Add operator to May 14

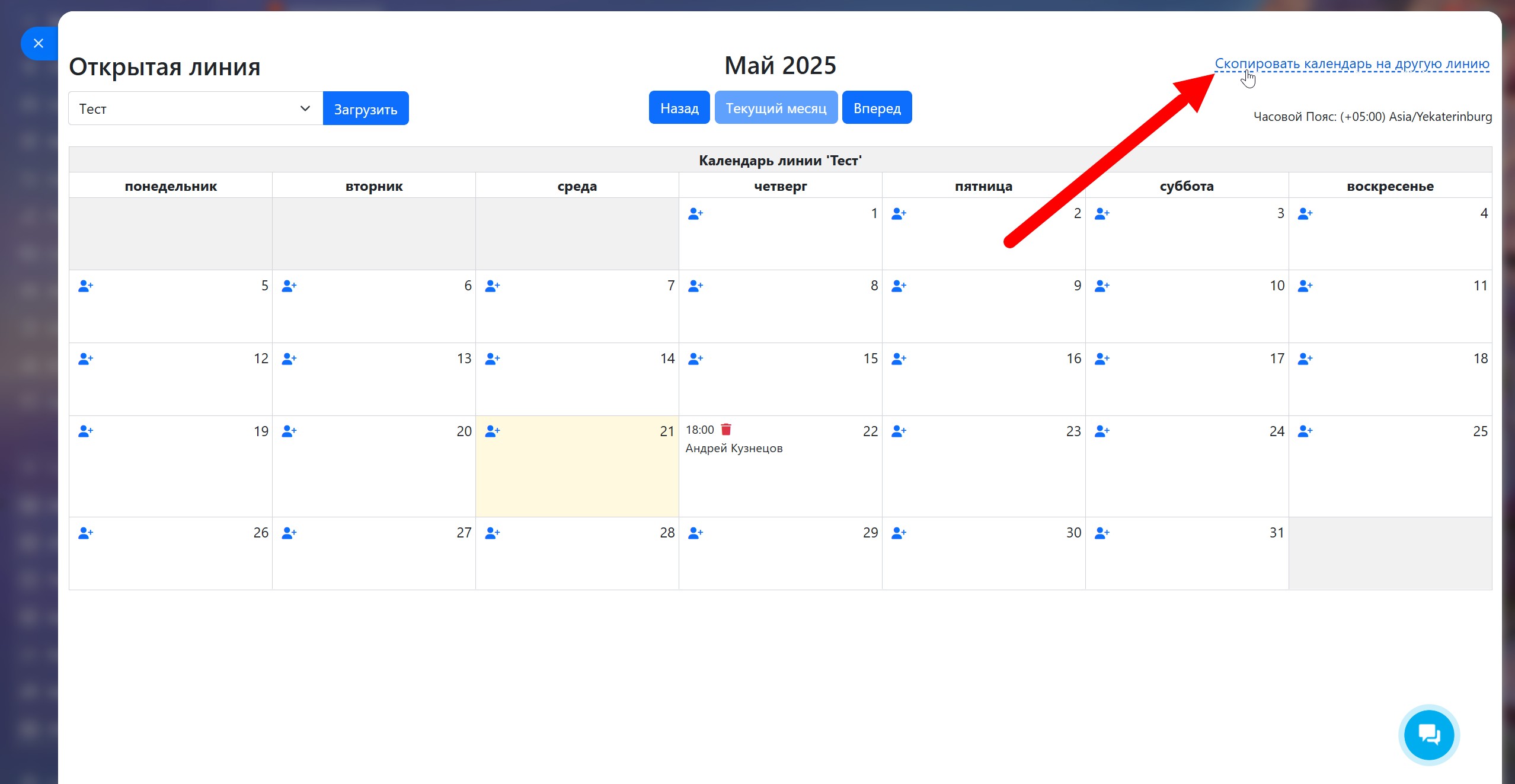(x=492, y=359)
